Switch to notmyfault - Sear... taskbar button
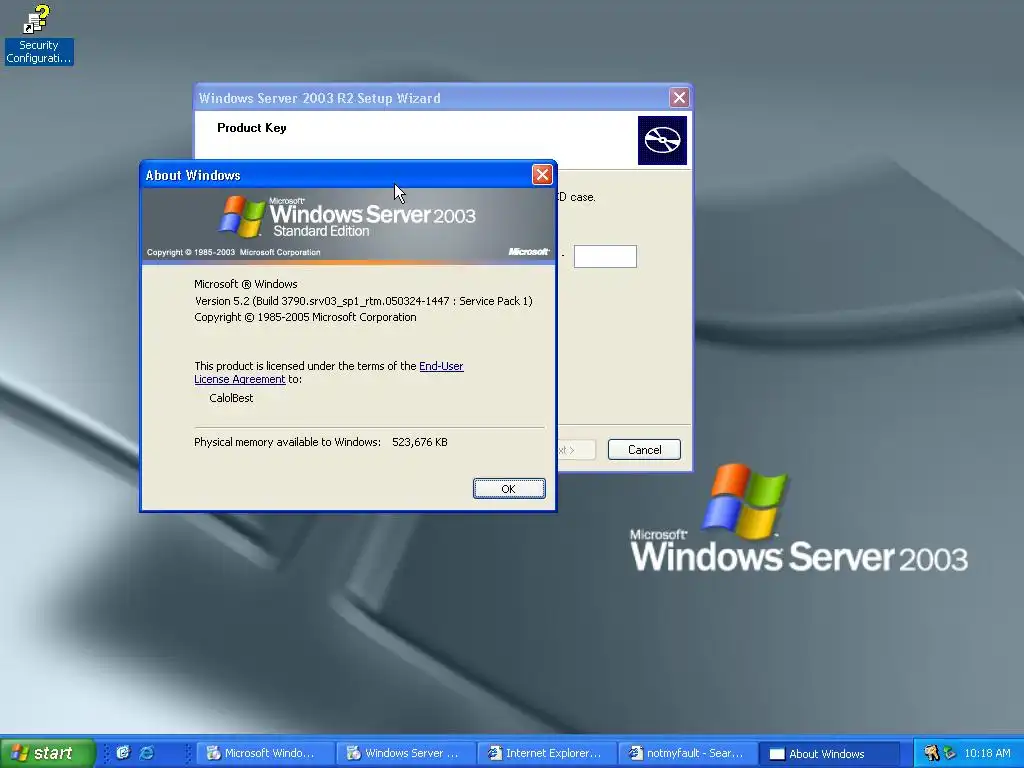1024x768 pixels. 687,753
